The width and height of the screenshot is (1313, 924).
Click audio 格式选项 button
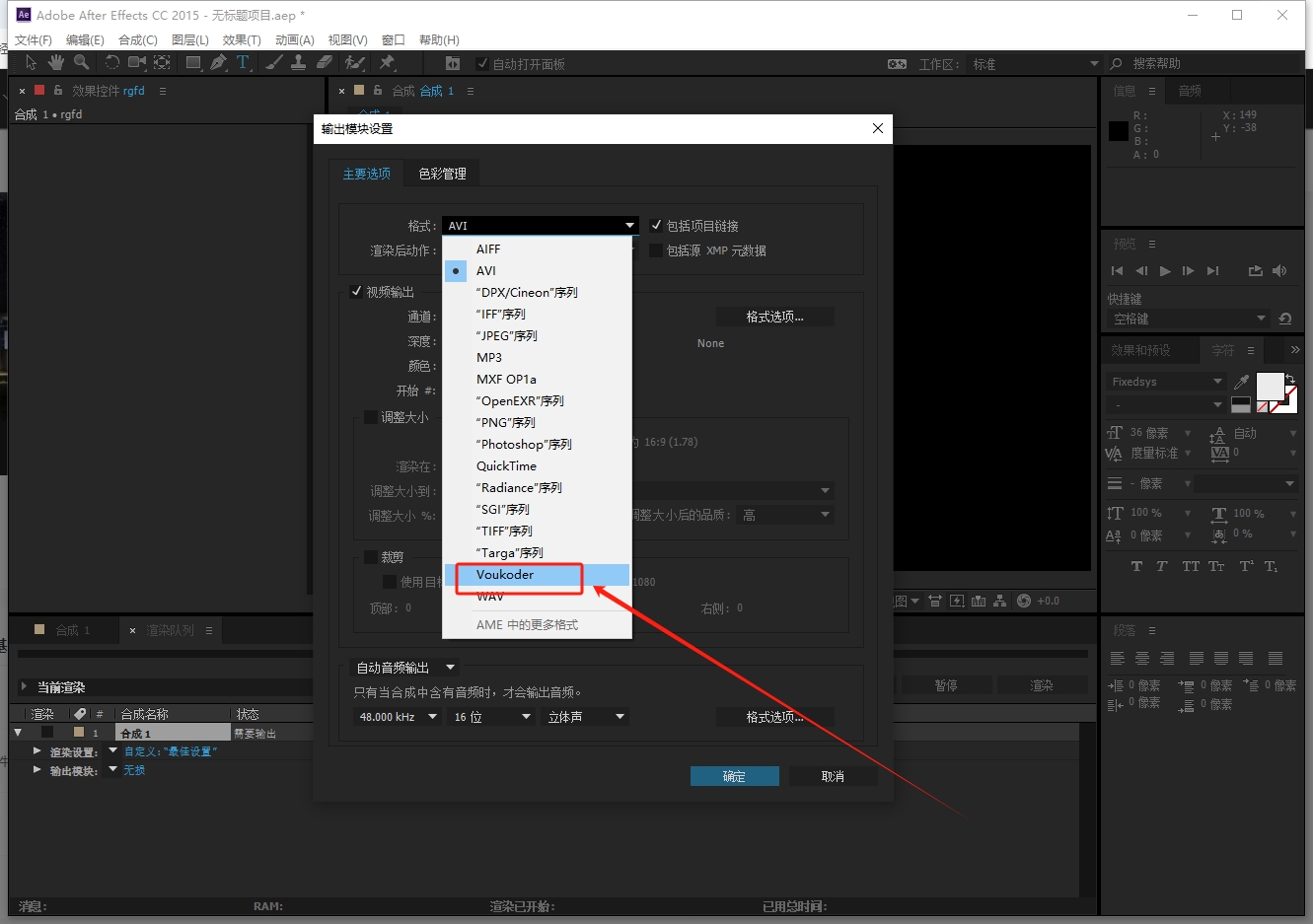click(x=775, y=717)
